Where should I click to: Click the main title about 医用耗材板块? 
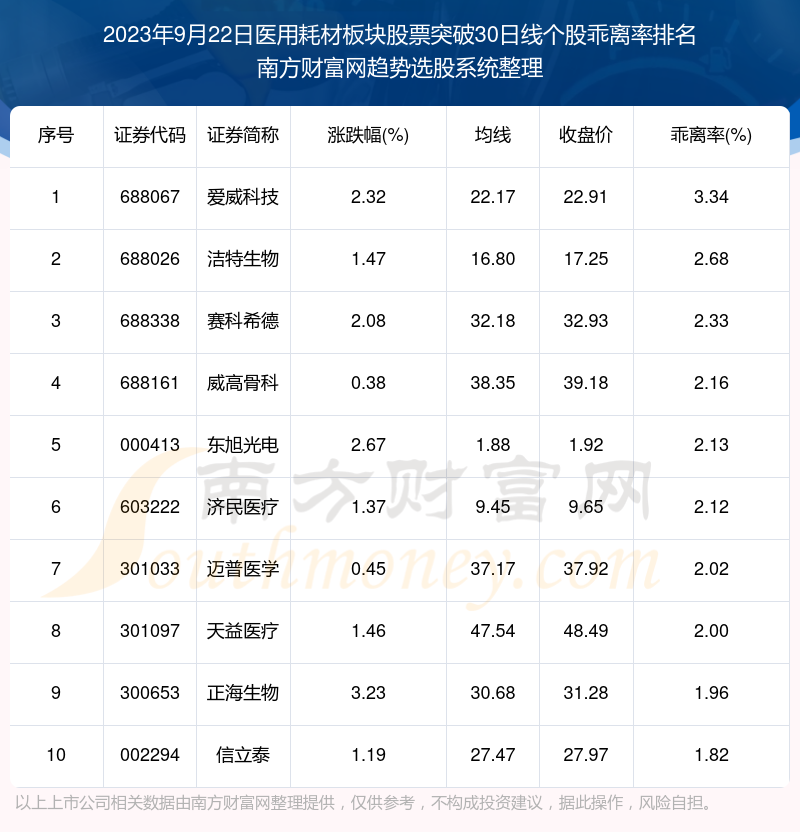pyautogui.click(x=399, y=36)
